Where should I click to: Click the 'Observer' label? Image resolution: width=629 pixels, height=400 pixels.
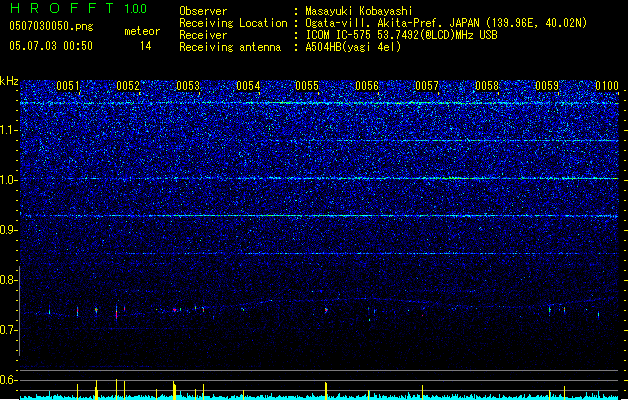203,11
